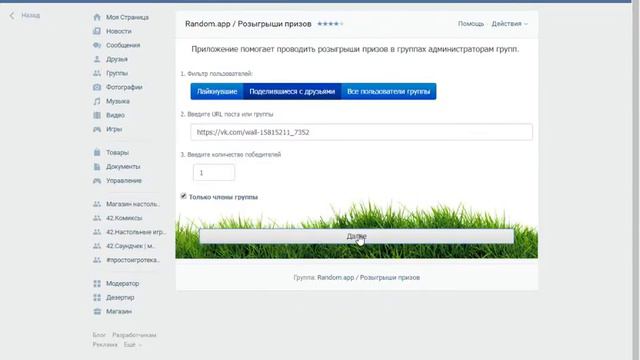The height and width of the screenshot is (360, 640).
Task: Click the back arrow icon next to Назад
Action: [x=12, y=16]
